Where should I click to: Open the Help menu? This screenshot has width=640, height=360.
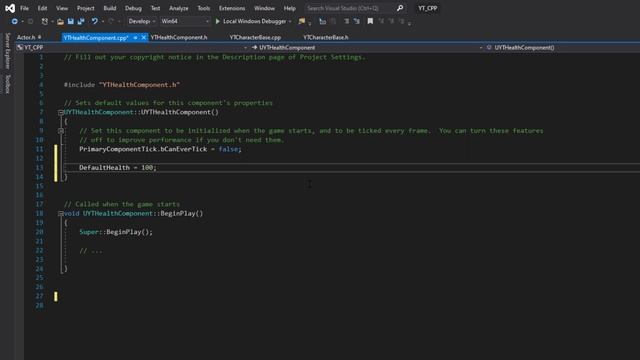[290, 8]
